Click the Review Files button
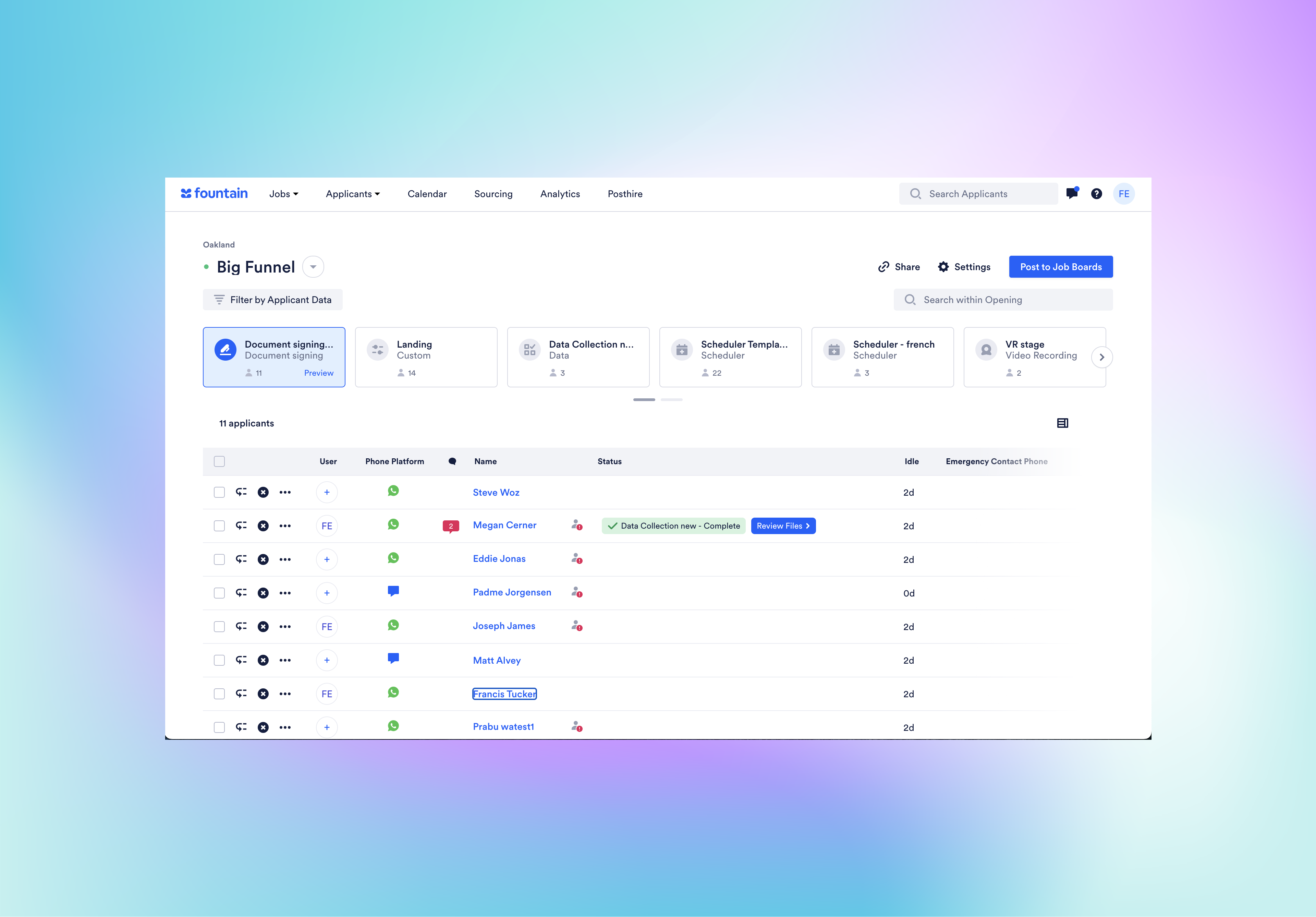 coord(783,526)
